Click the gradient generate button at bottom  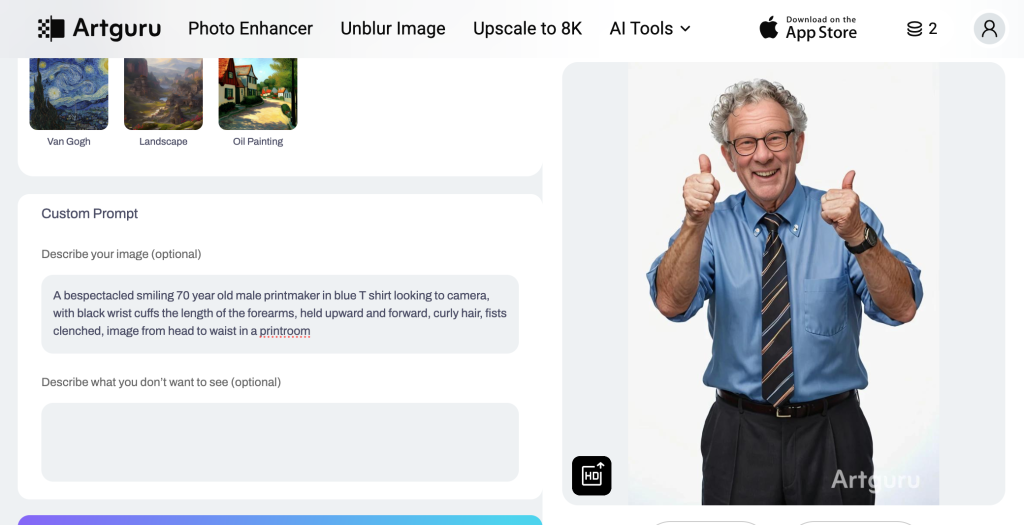click(280, 520)
